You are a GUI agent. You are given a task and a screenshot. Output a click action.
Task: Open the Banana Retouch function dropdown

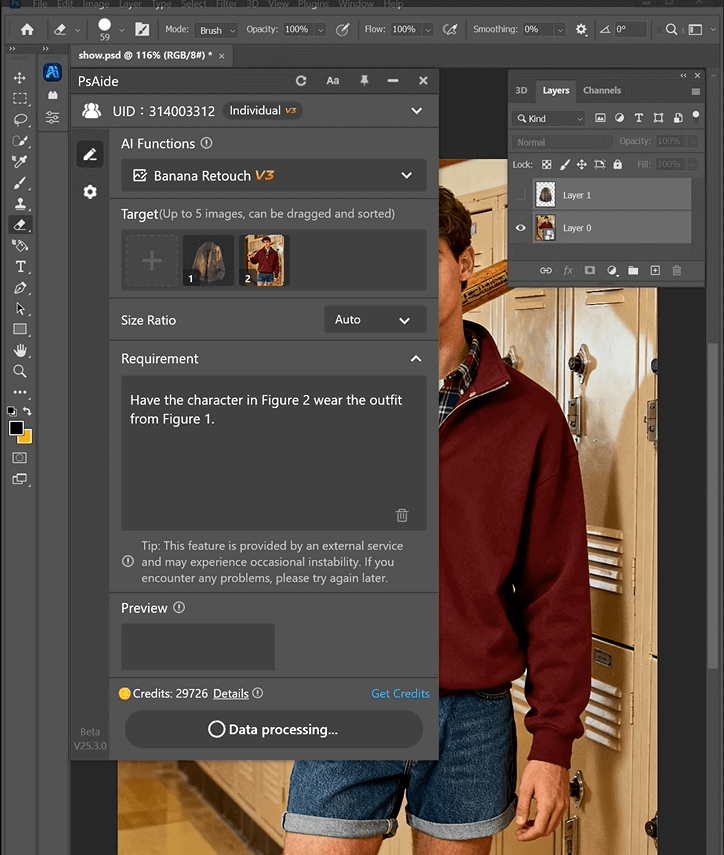pyautogui.click(x=274, y=176)
